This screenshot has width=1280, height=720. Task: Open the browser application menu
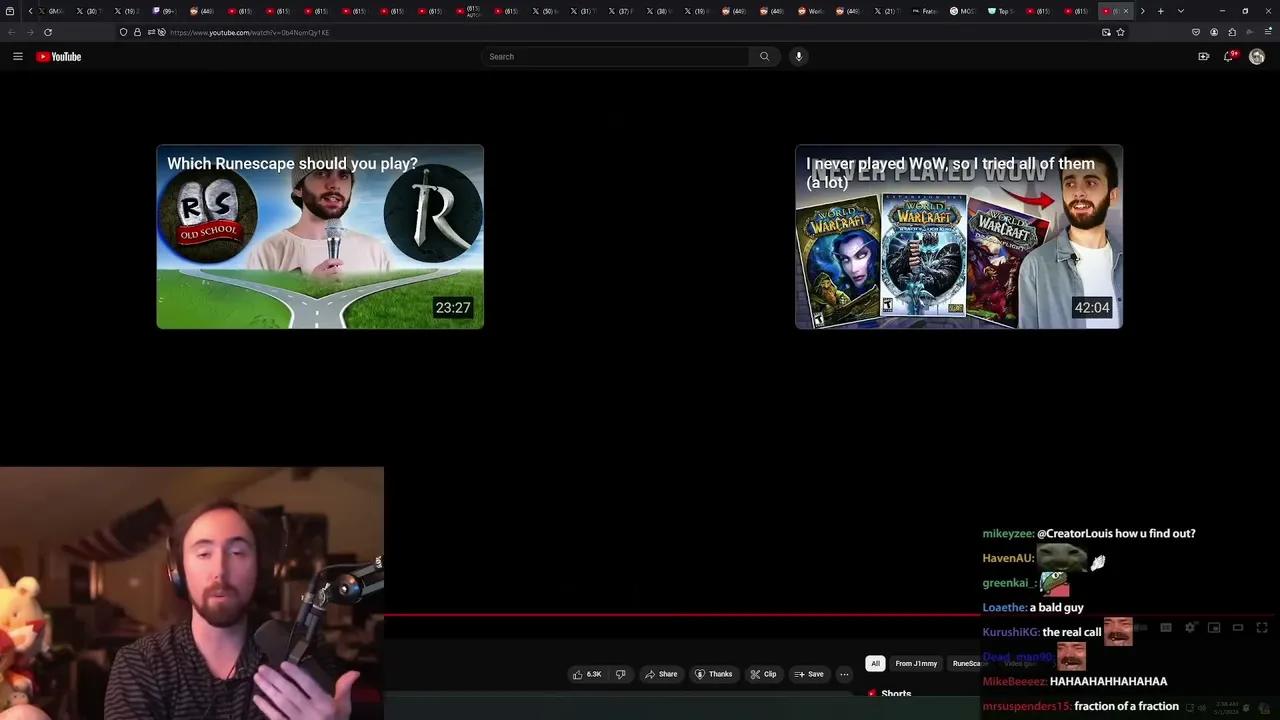1269,32
